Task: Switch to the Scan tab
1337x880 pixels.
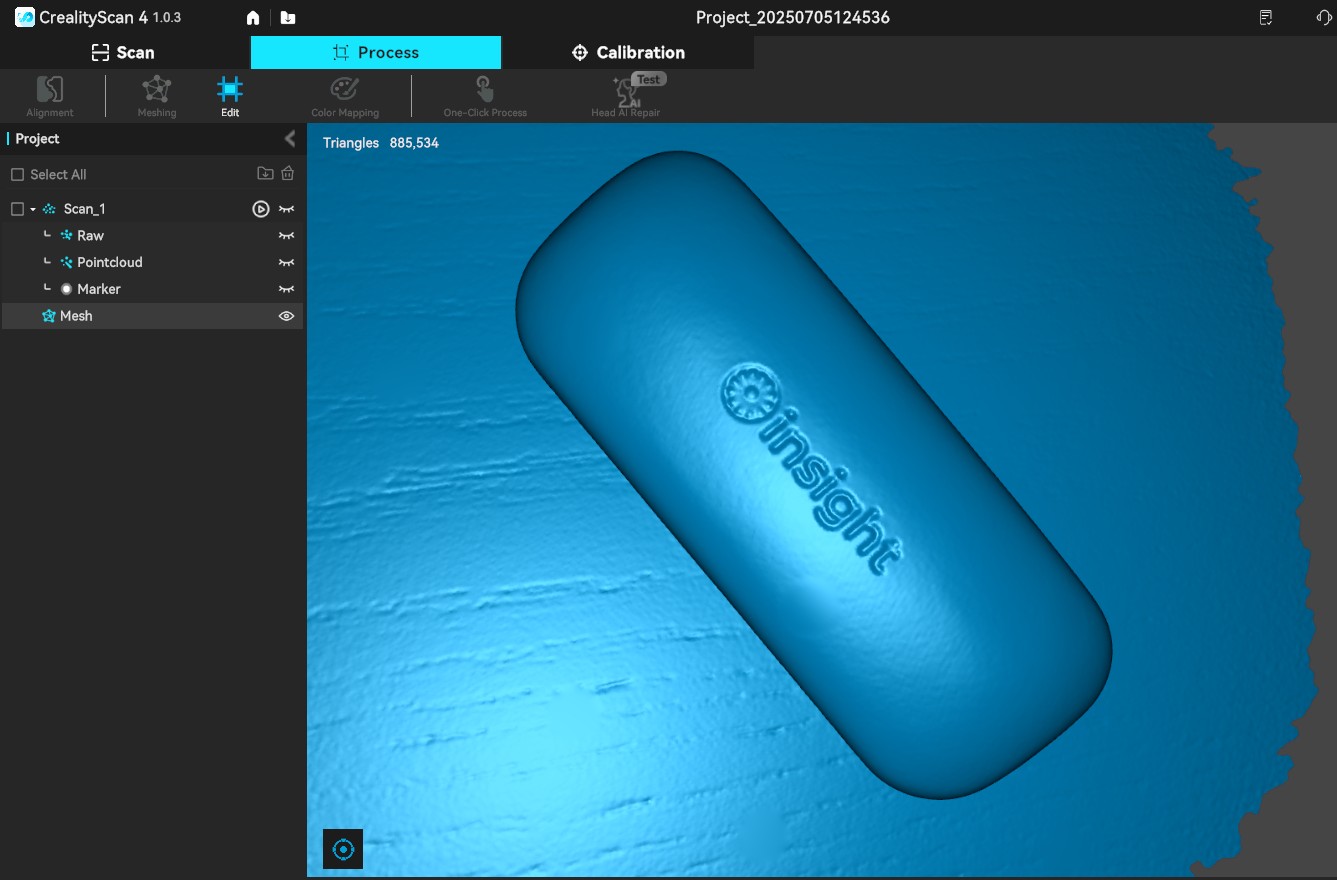Action: [124, 53]
